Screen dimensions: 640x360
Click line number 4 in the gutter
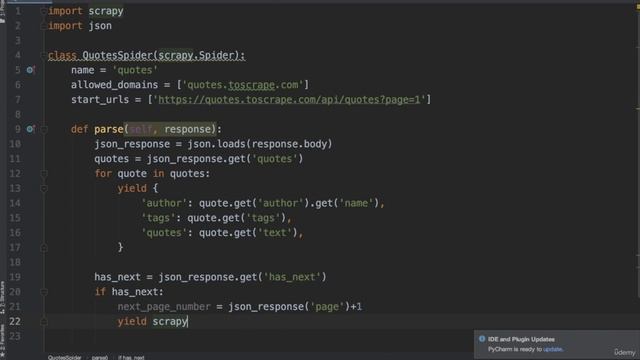tap(18, 56)
